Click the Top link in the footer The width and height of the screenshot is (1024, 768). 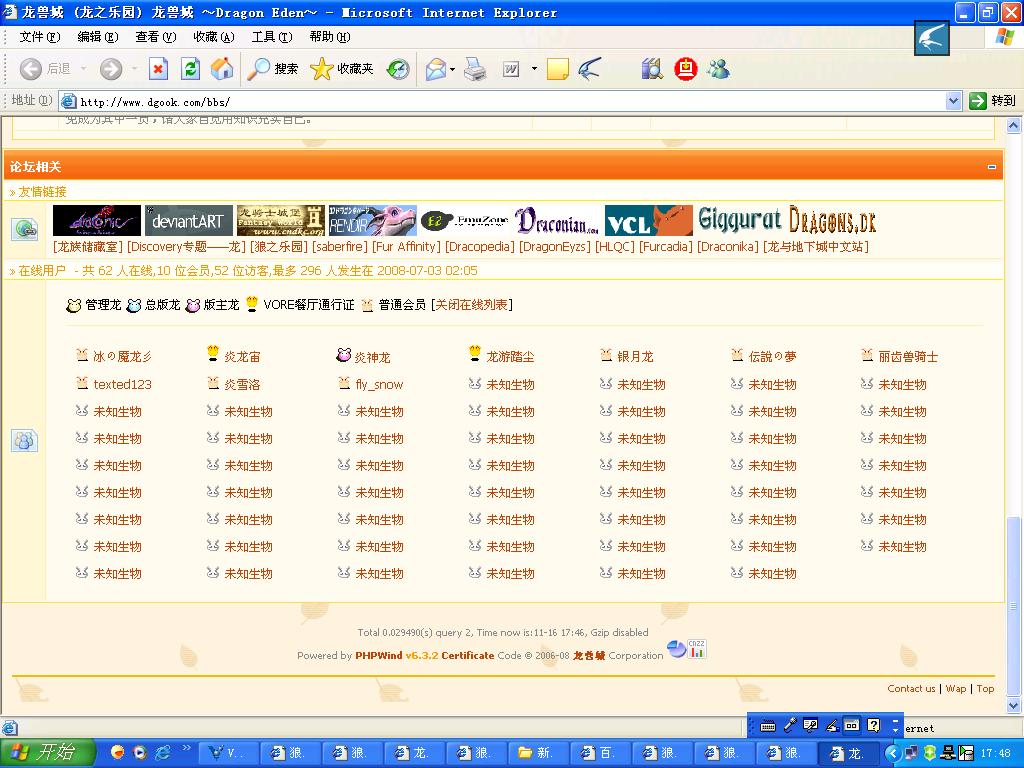(x=985, y=688)
